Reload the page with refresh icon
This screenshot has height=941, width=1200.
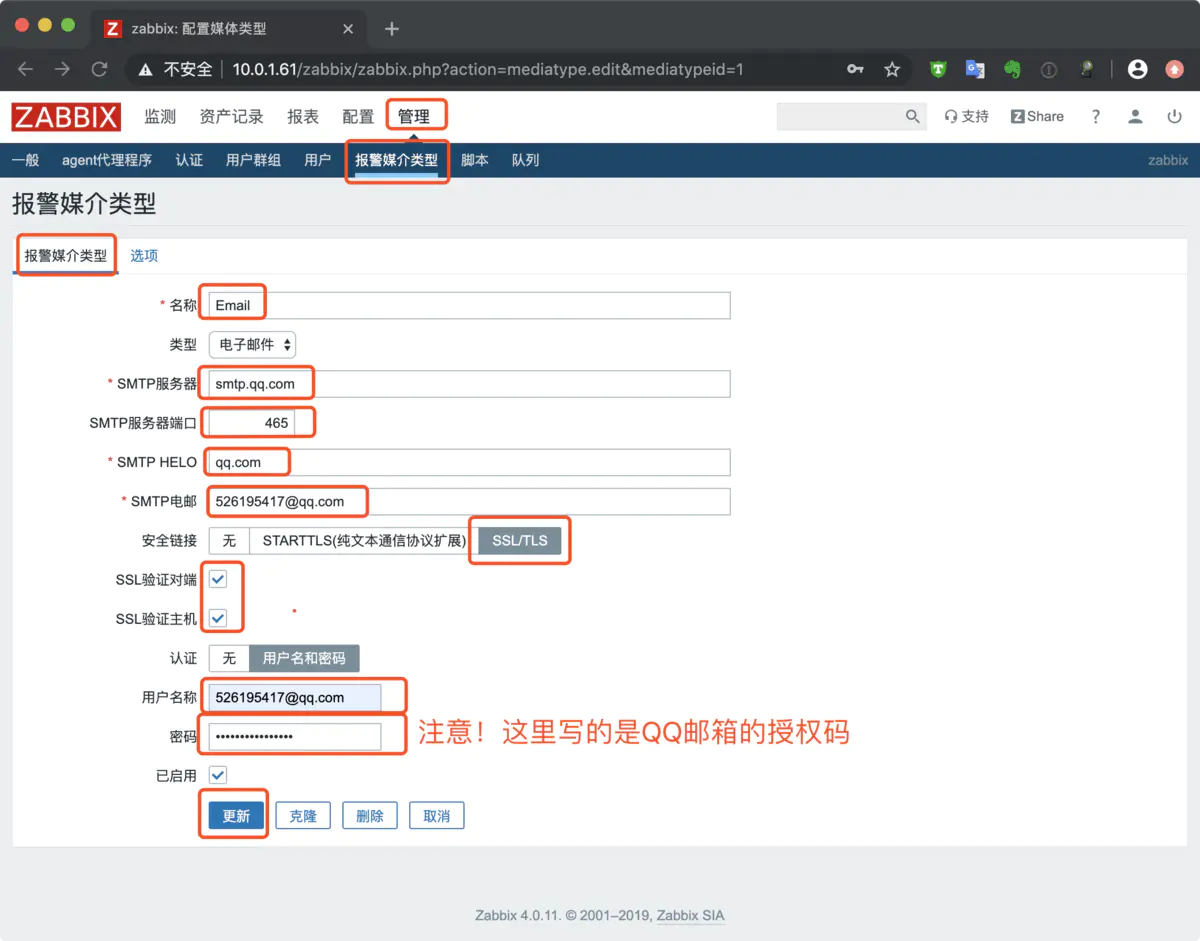(x=99, y=69)
